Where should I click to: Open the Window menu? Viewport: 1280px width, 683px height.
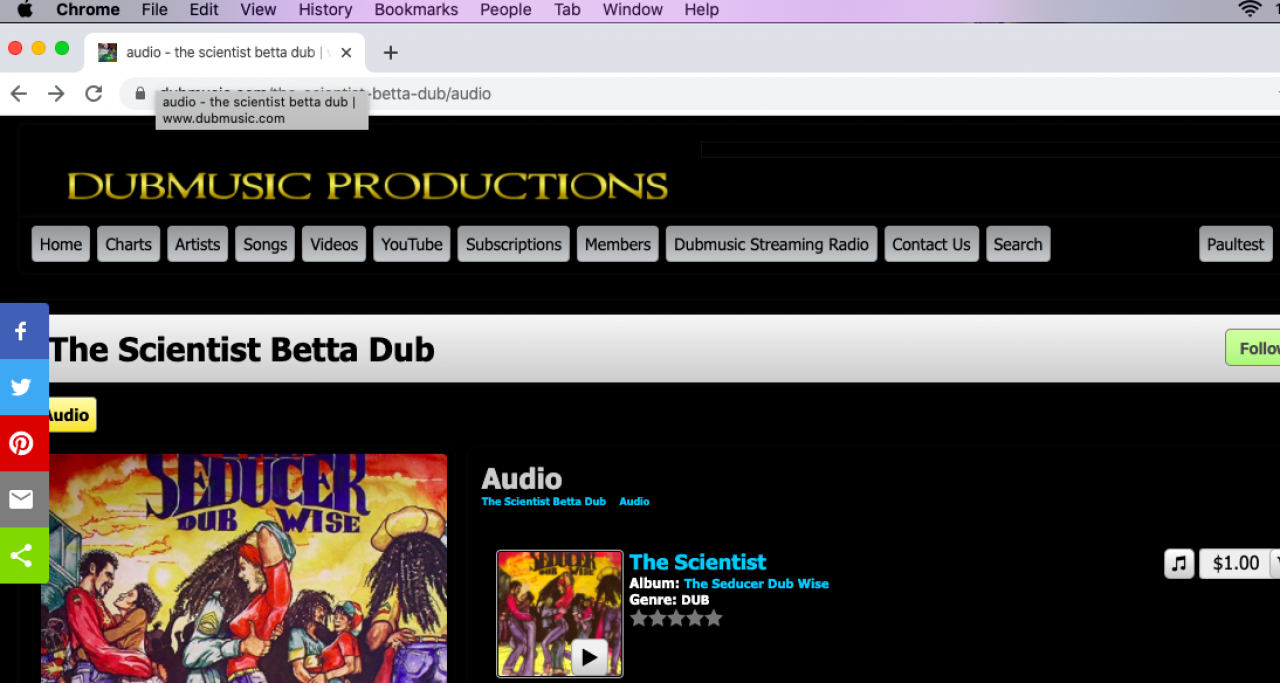pos(633,10)
